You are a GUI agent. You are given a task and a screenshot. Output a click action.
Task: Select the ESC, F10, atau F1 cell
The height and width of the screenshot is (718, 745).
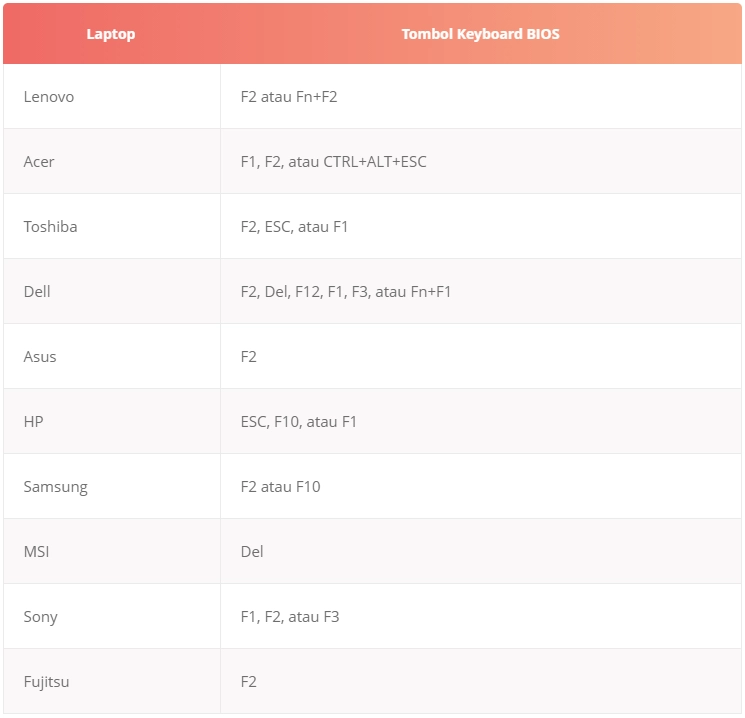click(x=299, y=422)
